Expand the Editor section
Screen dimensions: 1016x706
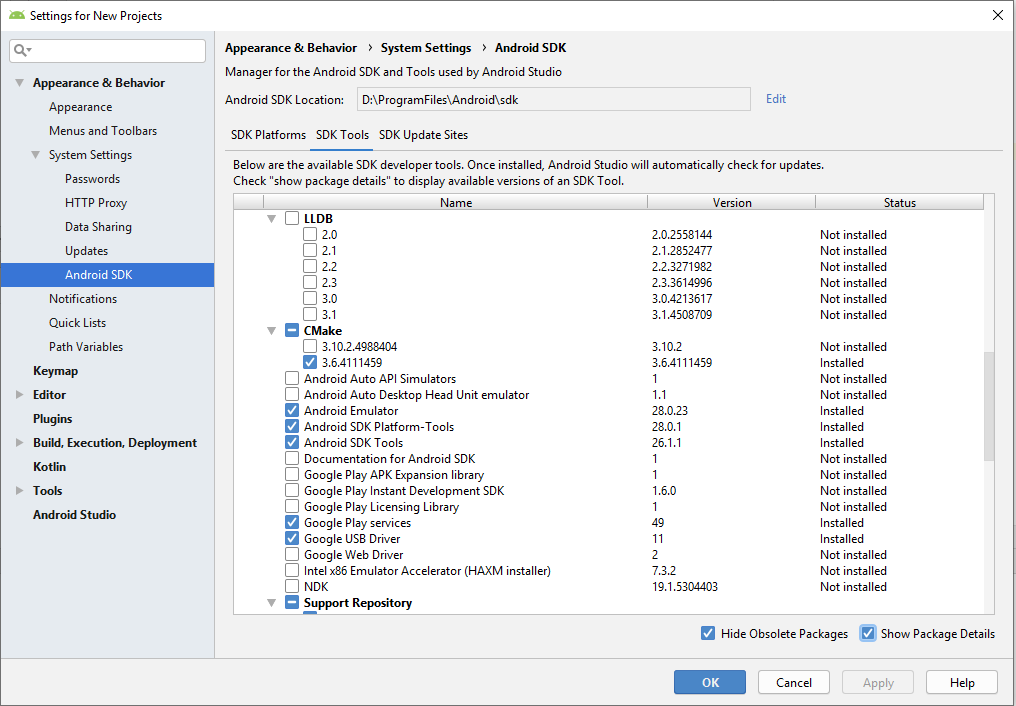click(x=20, y=394)
